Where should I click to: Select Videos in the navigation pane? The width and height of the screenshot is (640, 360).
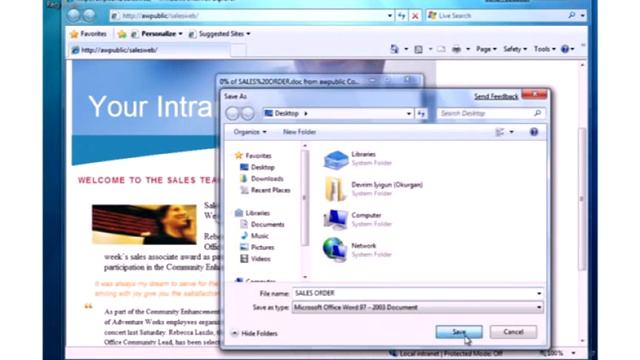pos(256,258)
